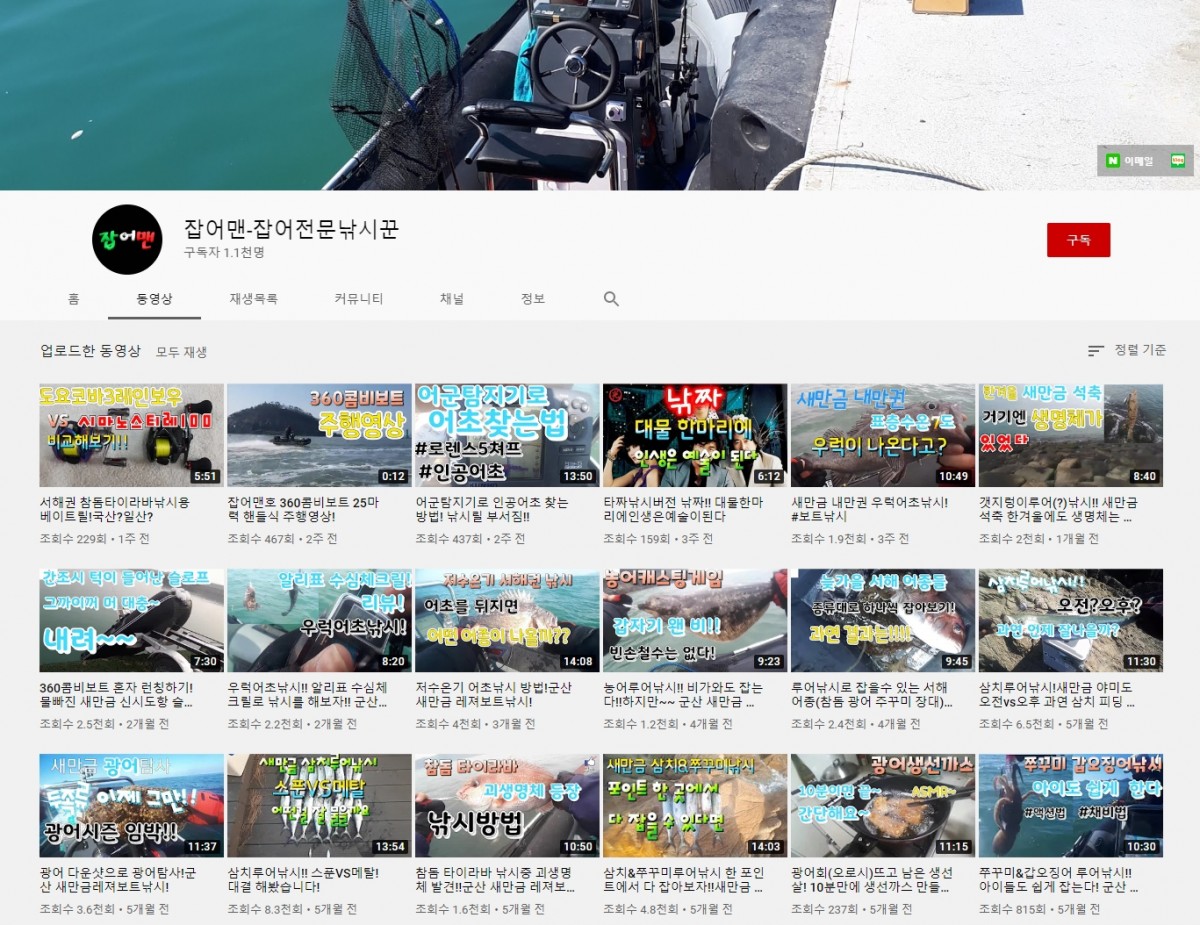Switch to the 재생목록 tab

(x=253, y=299)
